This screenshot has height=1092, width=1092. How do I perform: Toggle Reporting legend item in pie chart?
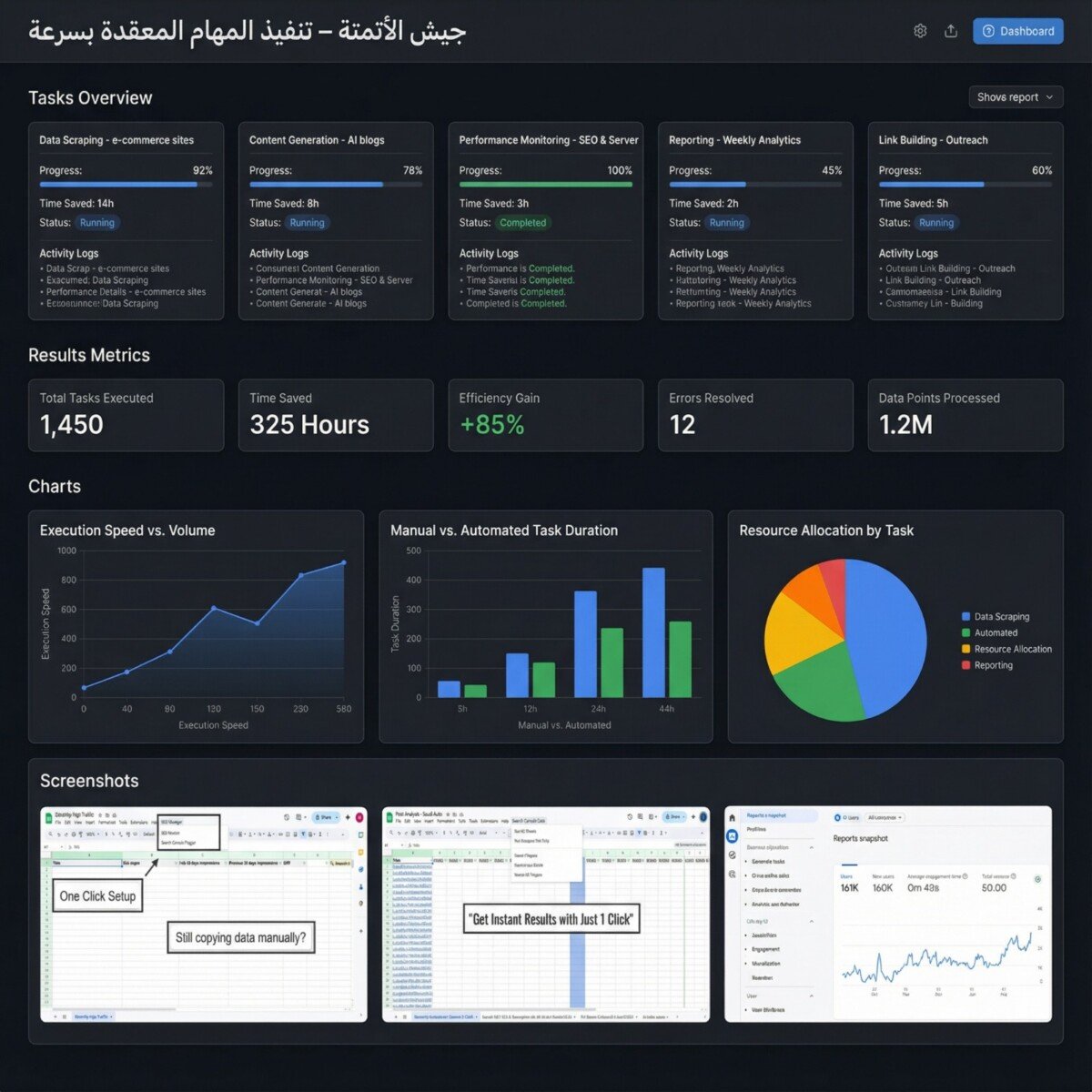[993, 666]
